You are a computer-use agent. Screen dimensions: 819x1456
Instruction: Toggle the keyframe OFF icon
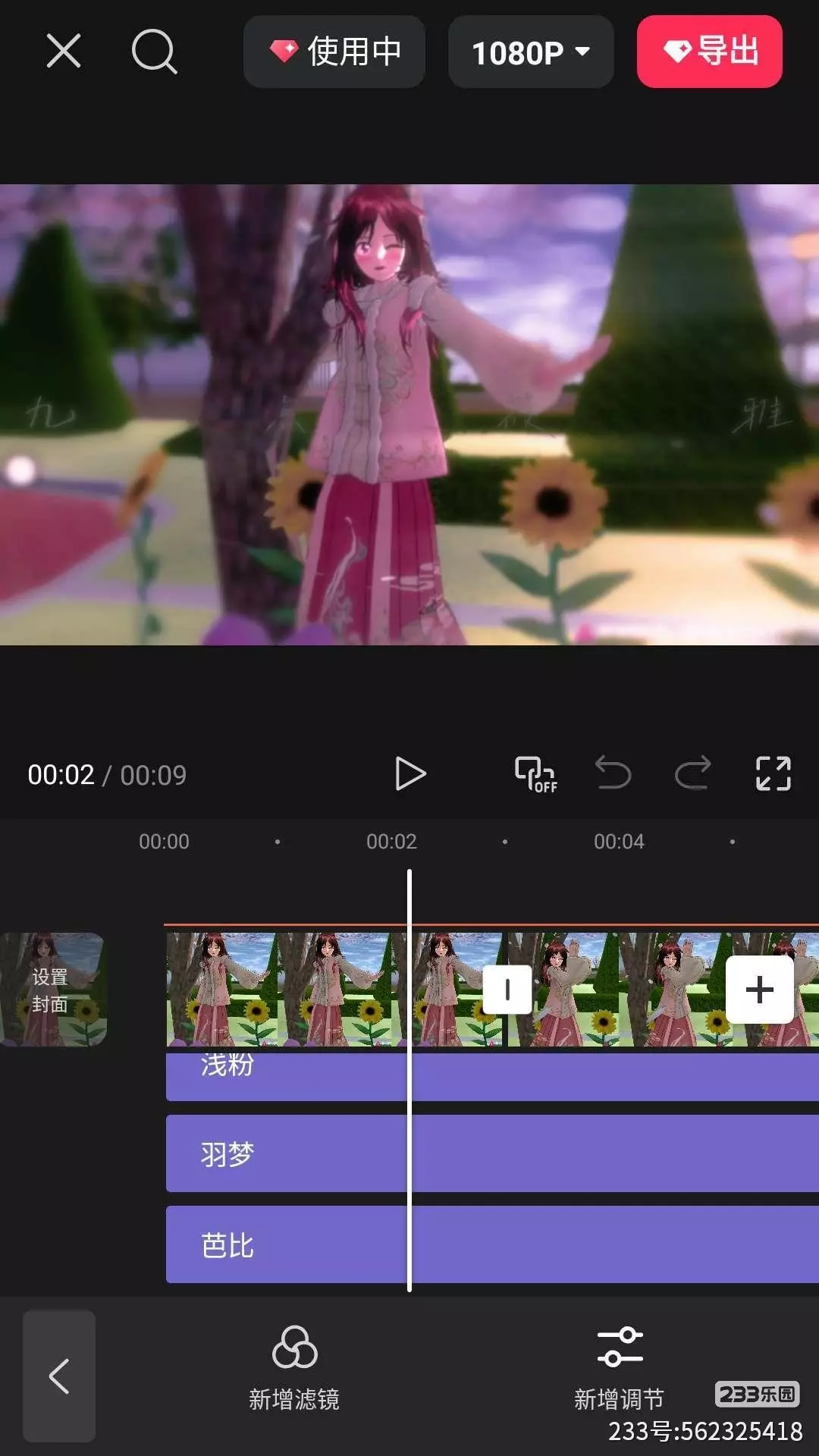535,774
